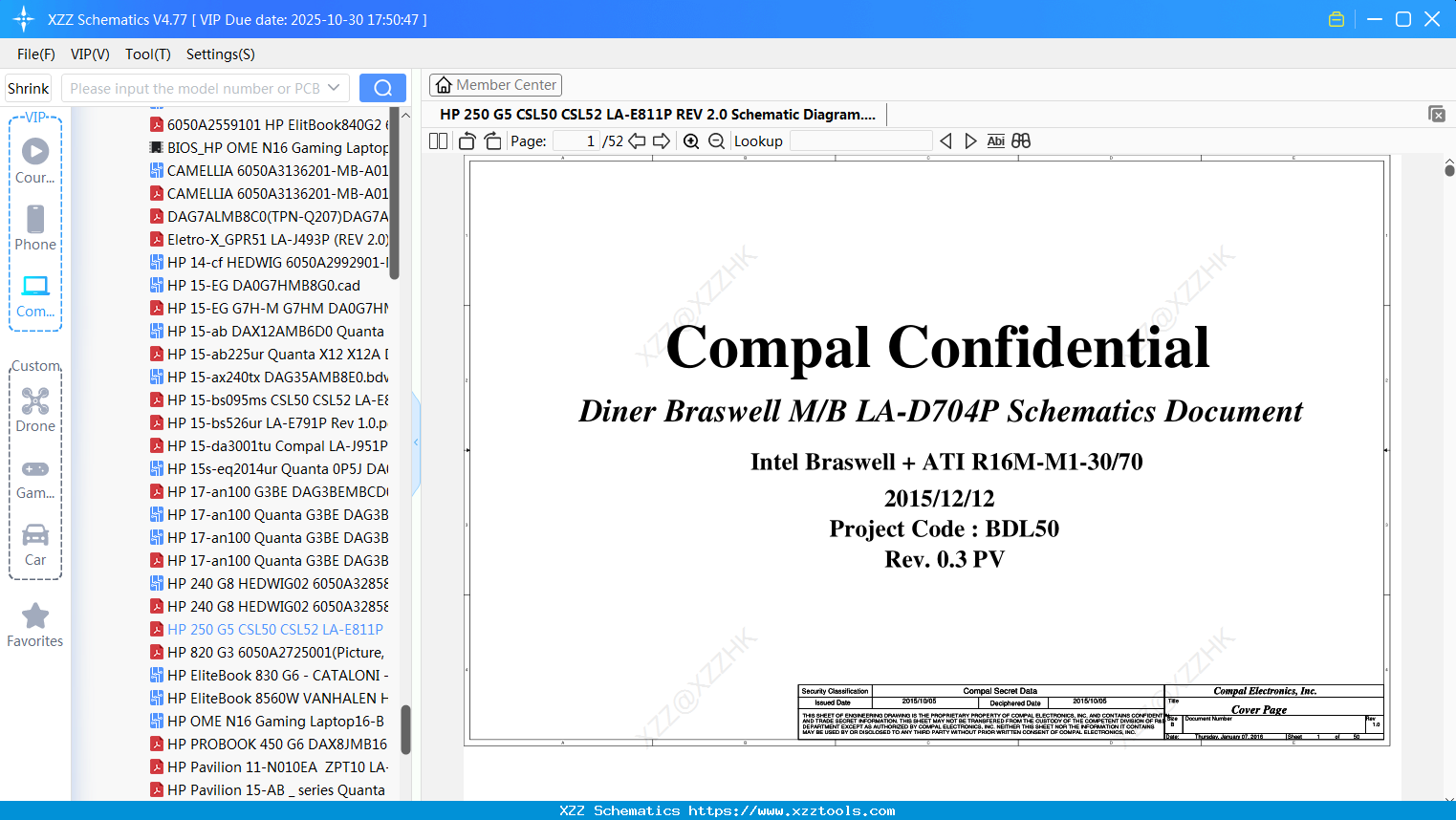Viewport: 1456px width, 820px height.
Task: Open the Car category
Action: coord(35,545)
